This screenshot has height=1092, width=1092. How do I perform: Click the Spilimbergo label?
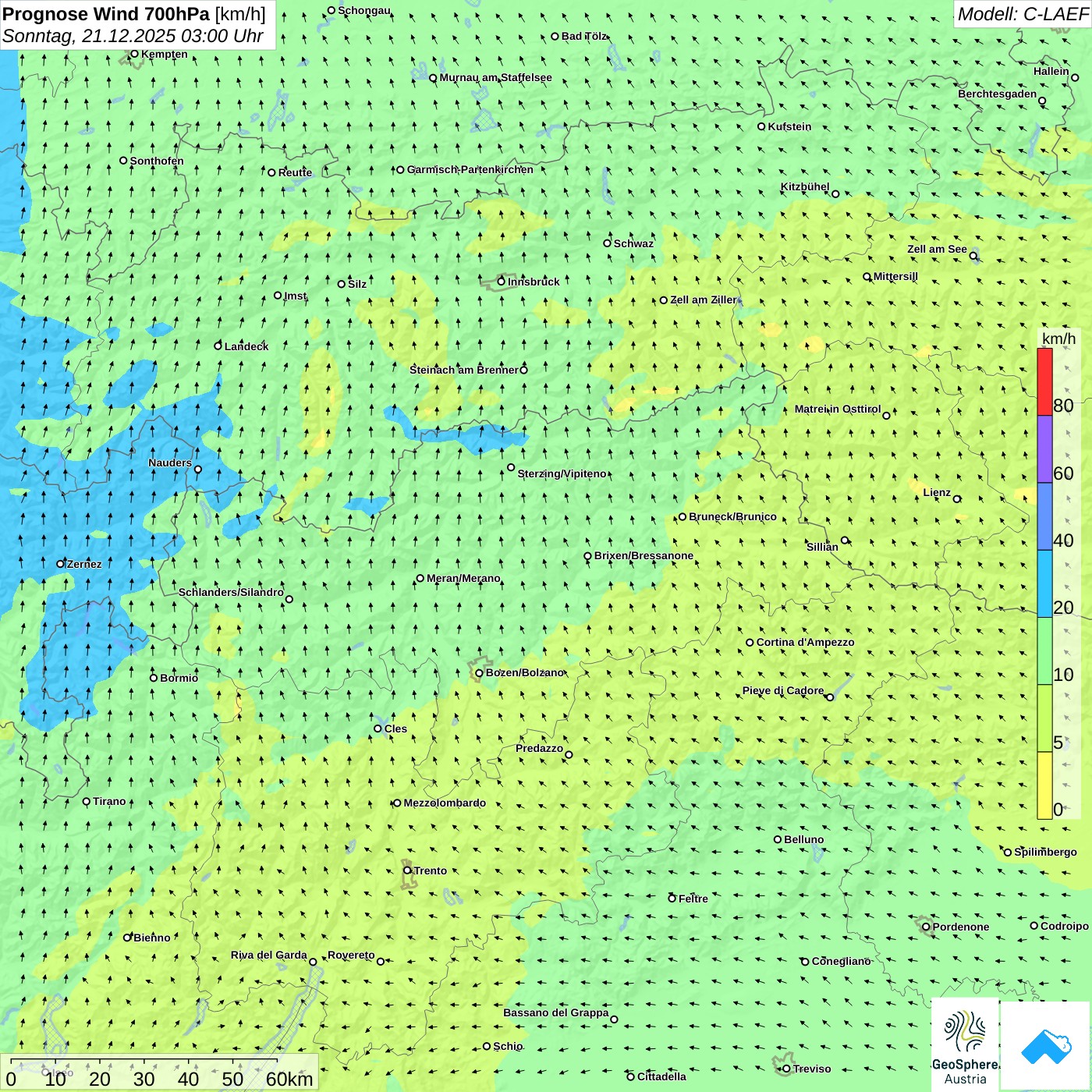[1045, 852]
